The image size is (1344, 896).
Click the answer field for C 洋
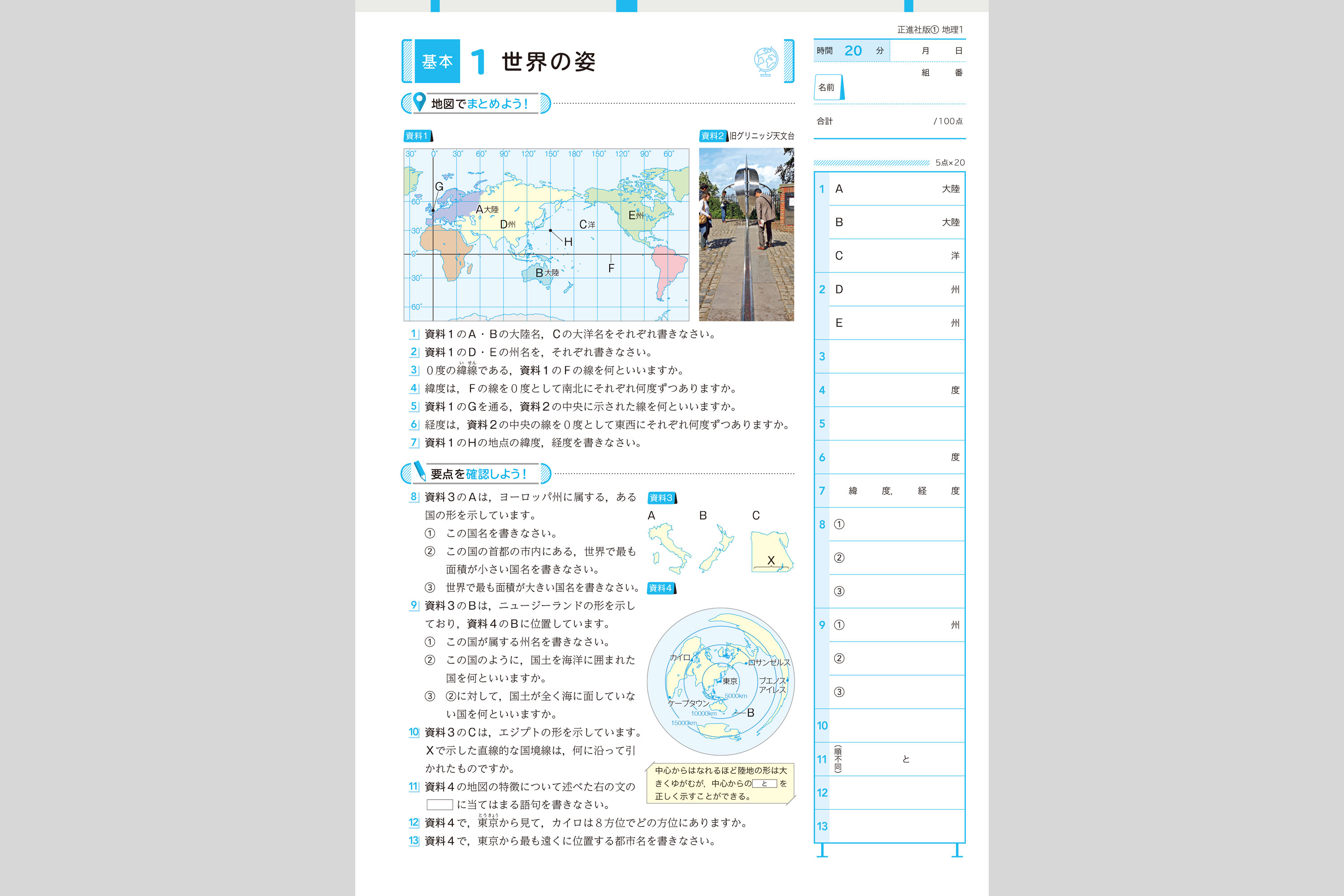(896, 256)
